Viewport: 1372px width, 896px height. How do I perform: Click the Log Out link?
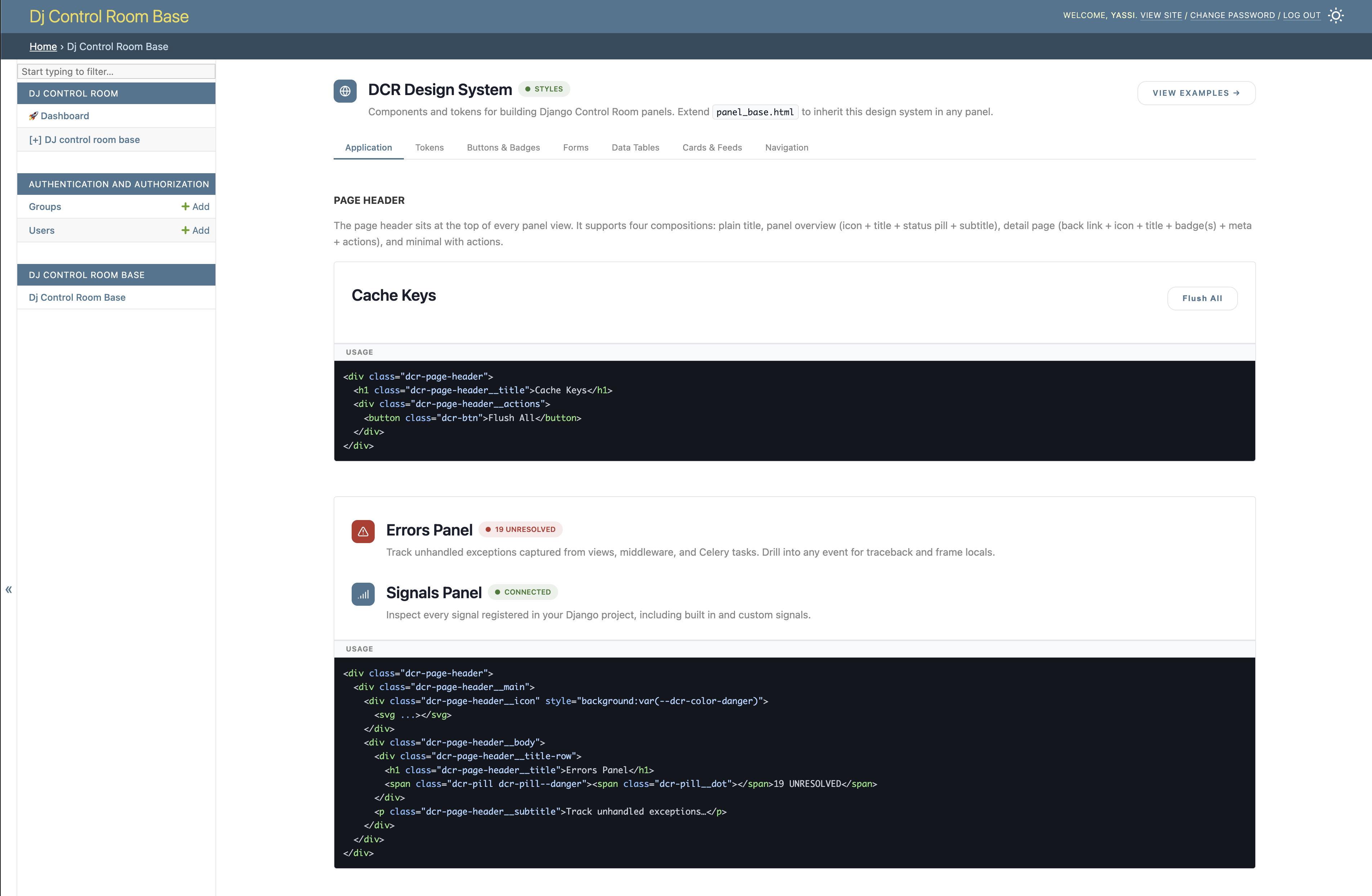tap(1301, 15)
